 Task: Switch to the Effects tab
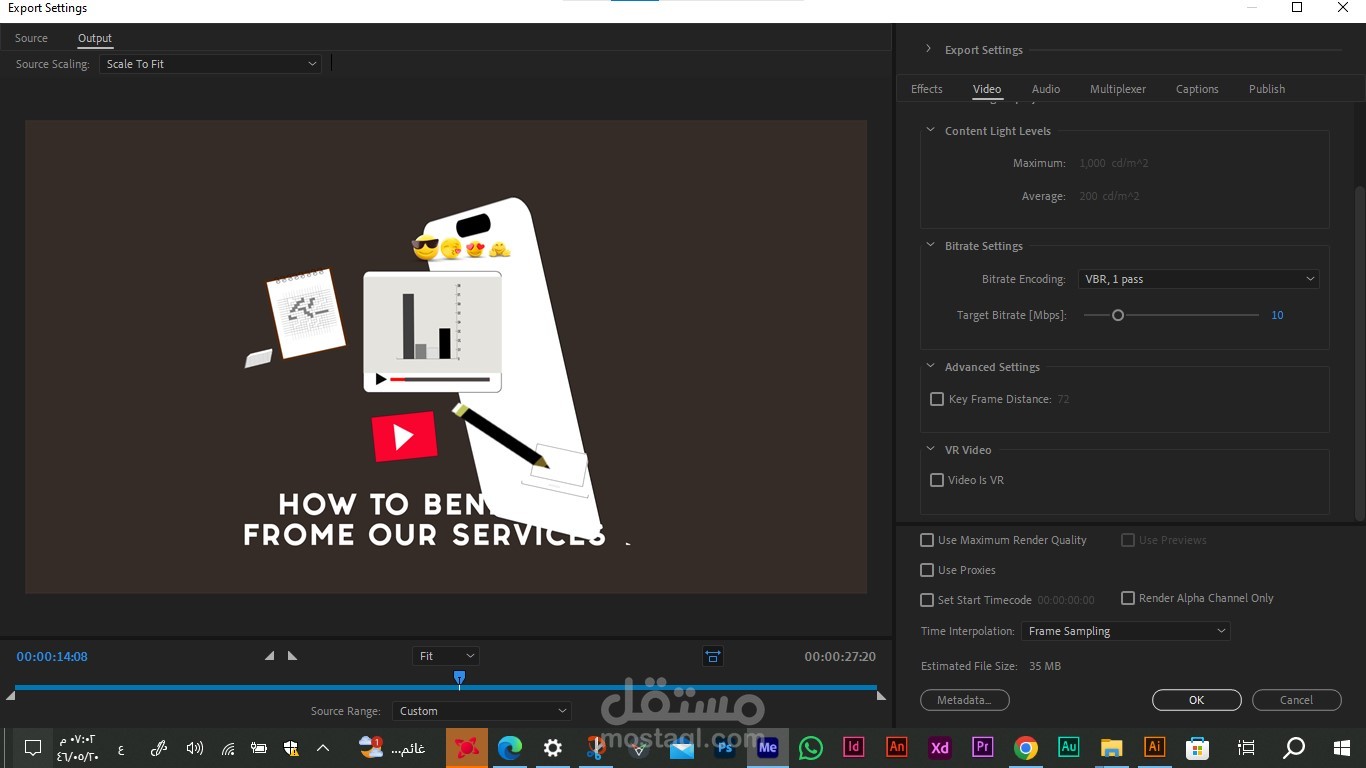pyautogui.click(x=927, y=89)
